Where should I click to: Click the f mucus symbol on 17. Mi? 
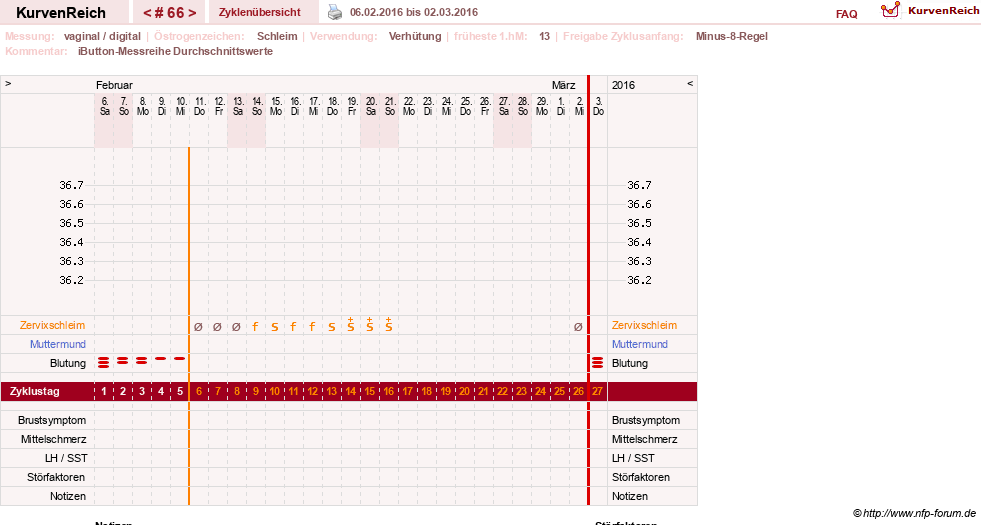pyautogui.click(x=312, y=326)
